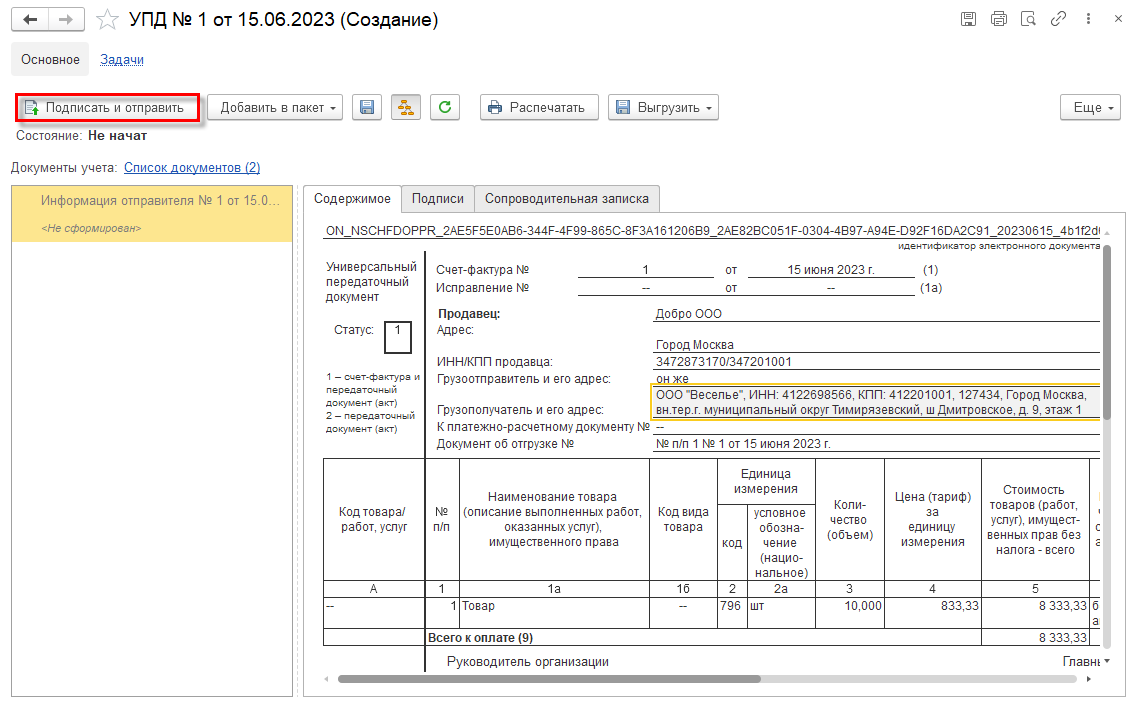
Task: Click 'Распечатать' button
Action: (x=539, y=107)
